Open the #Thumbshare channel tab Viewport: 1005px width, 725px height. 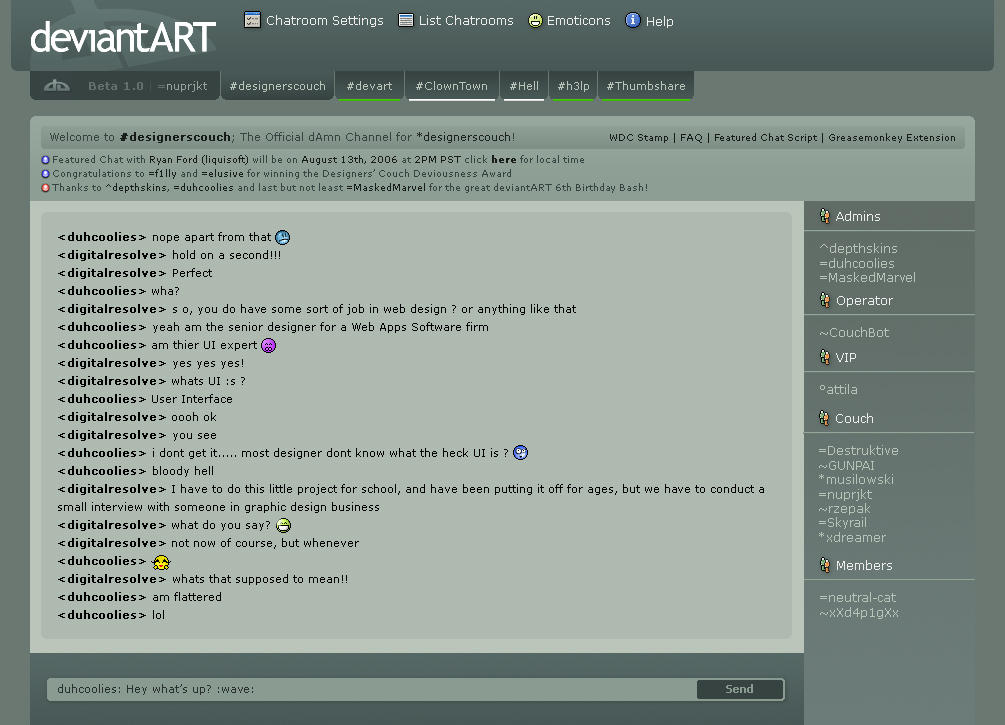[x=645, y=86]
